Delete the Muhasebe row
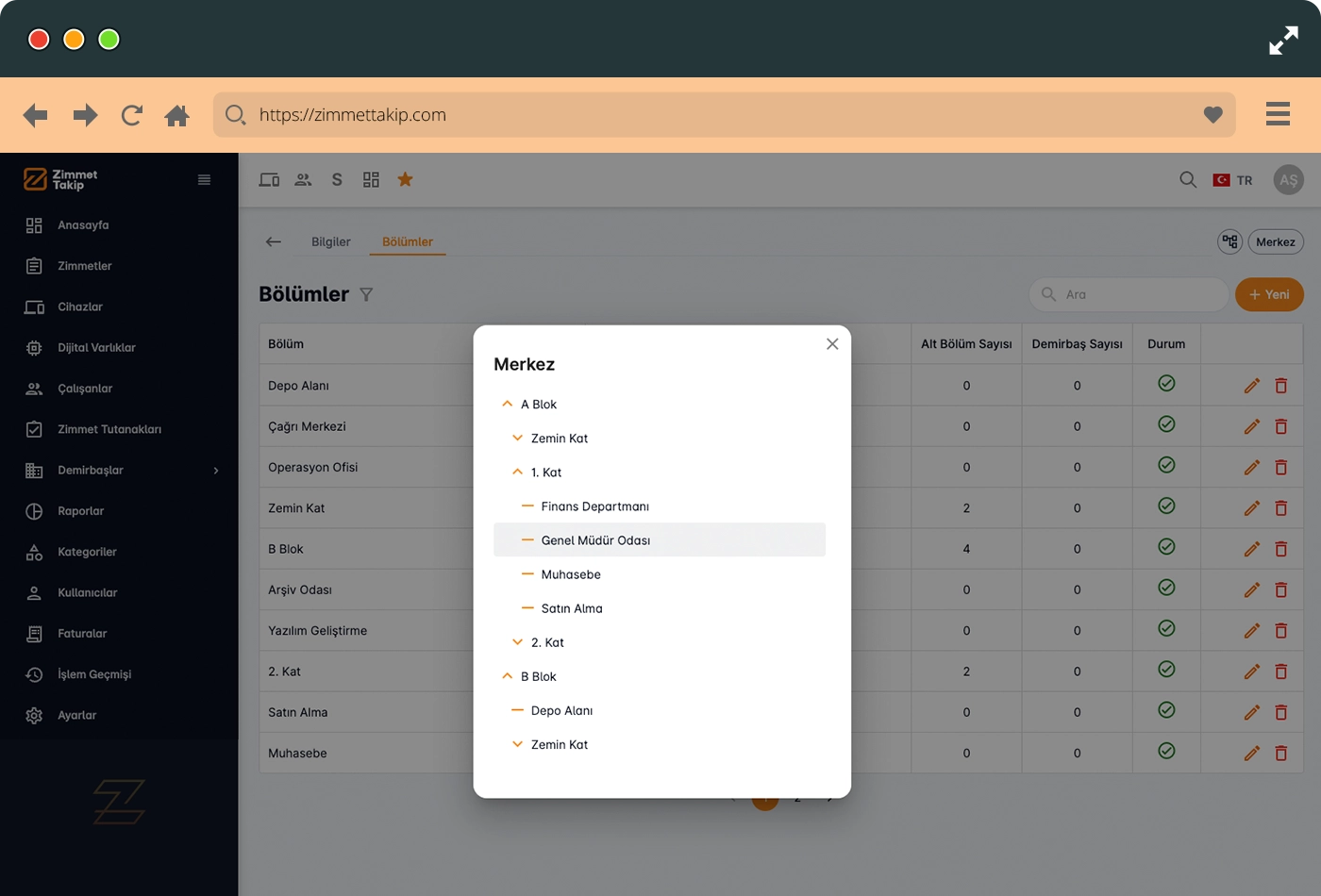The height and width of the screenshot is (896, 1321). (1281, 753)
